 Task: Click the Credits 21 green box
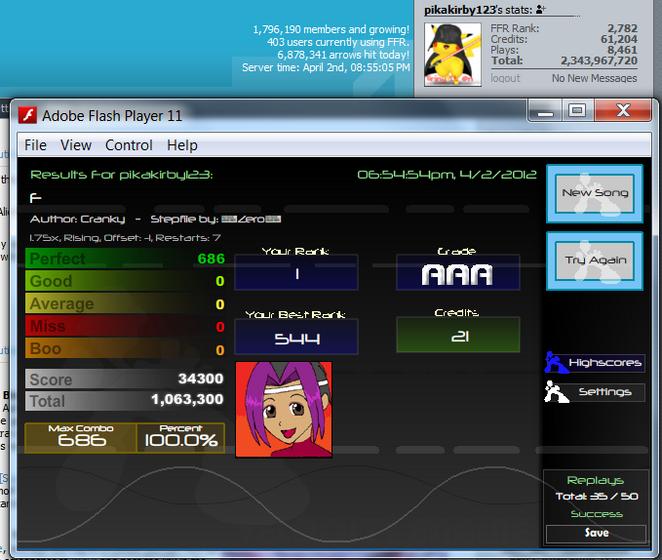(458, 335)
